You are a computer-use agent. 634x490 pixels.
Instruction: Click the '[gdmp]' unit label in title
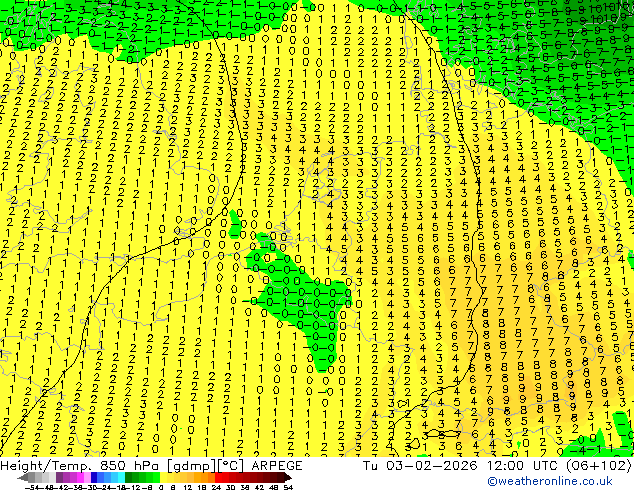190,466
